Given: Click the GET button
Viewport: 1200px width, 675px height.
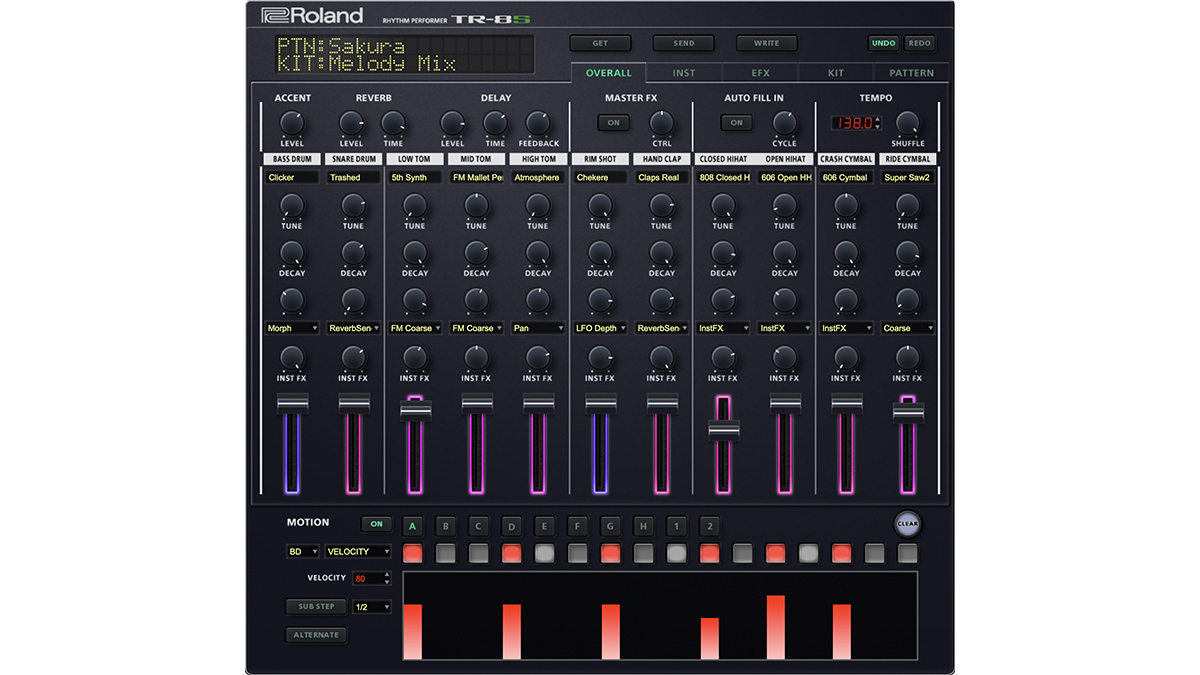Looking at the screenshot, I should click(600, 43).
